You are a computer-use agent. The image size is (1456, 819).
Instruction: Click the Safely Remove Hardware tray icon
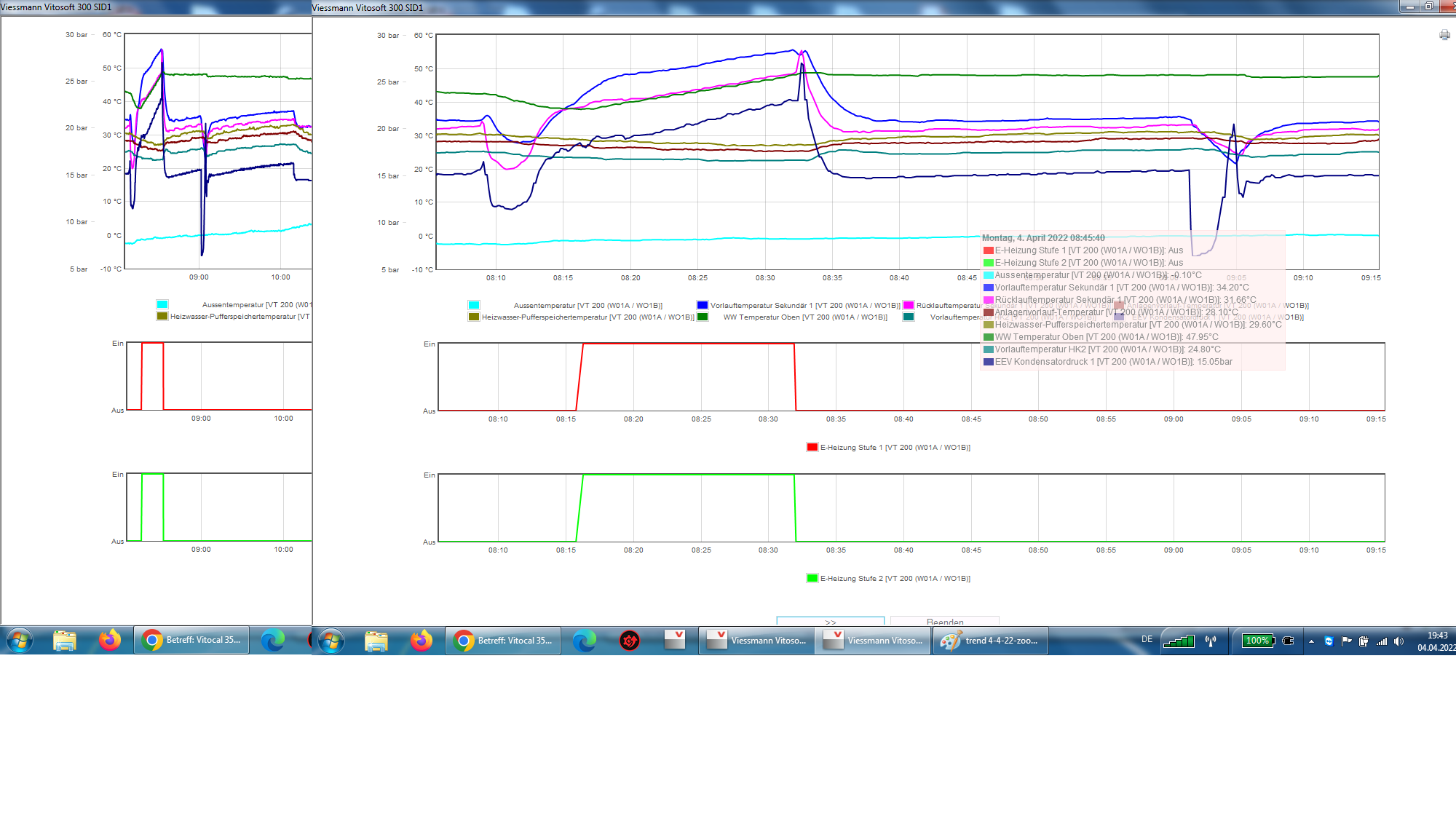[x=1364, y=641]
